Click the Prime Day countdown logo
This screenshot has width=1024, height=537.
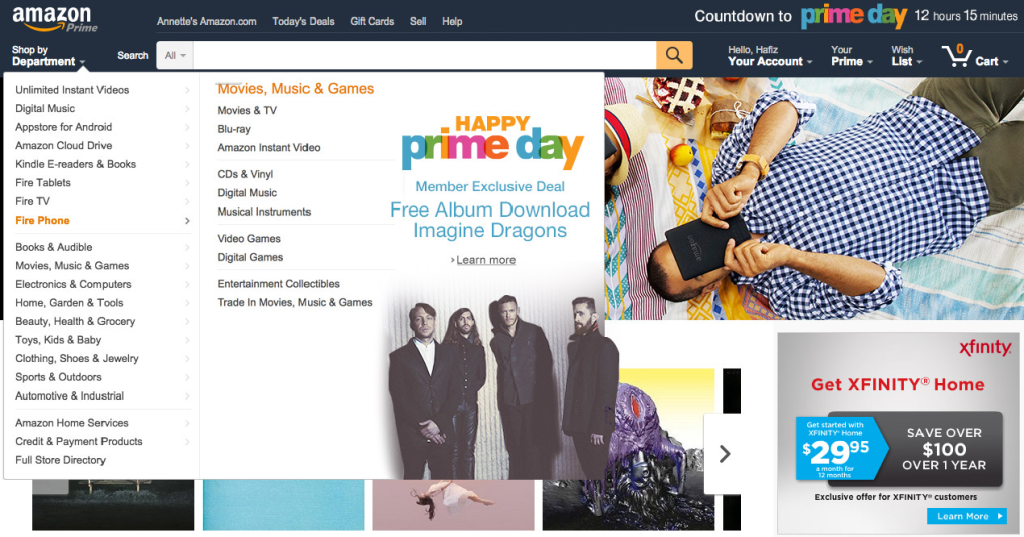pyautogui.click(x=854, y=16)
